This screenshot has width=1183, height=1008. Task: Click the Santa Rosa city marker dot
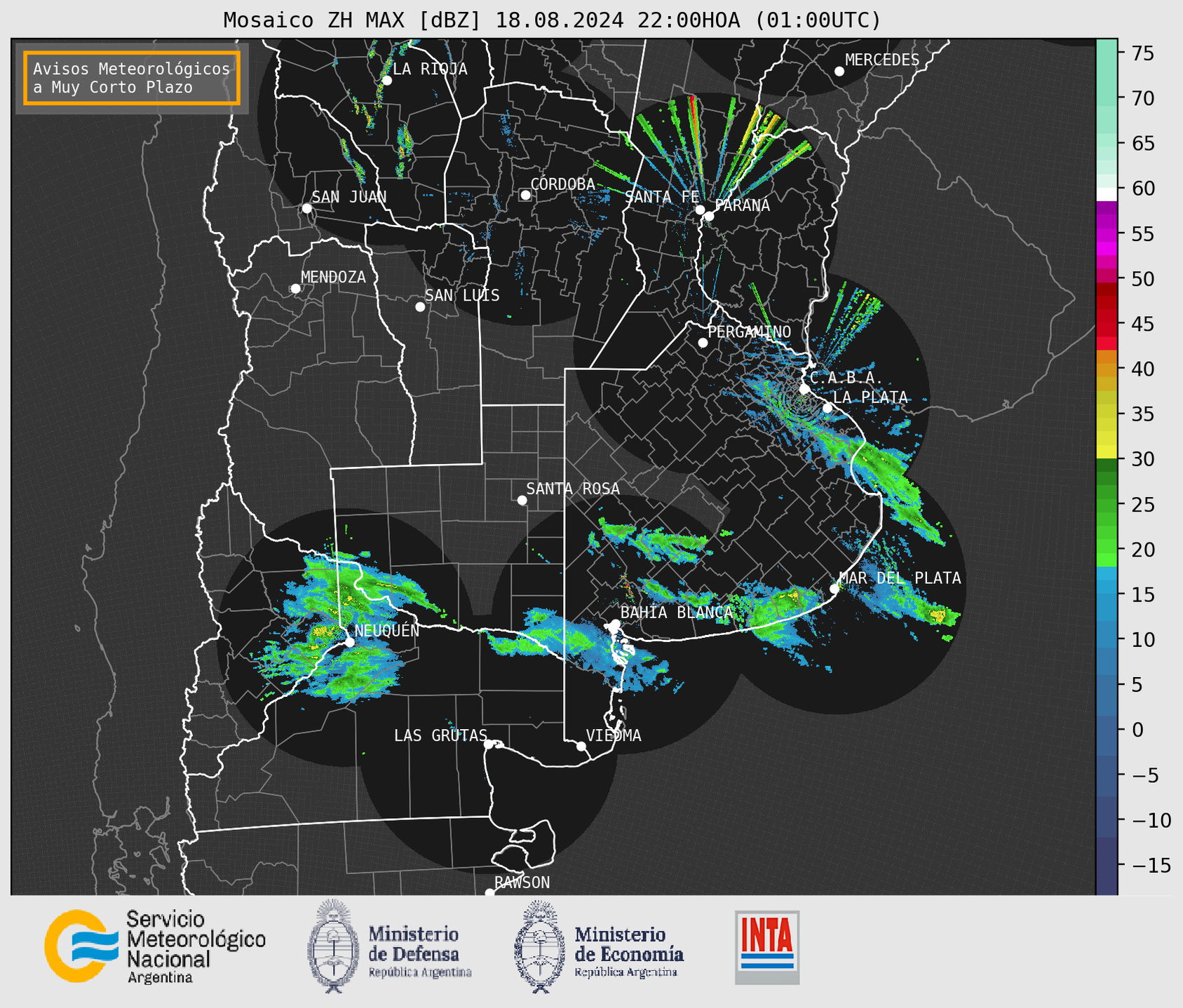click(522, 500)
